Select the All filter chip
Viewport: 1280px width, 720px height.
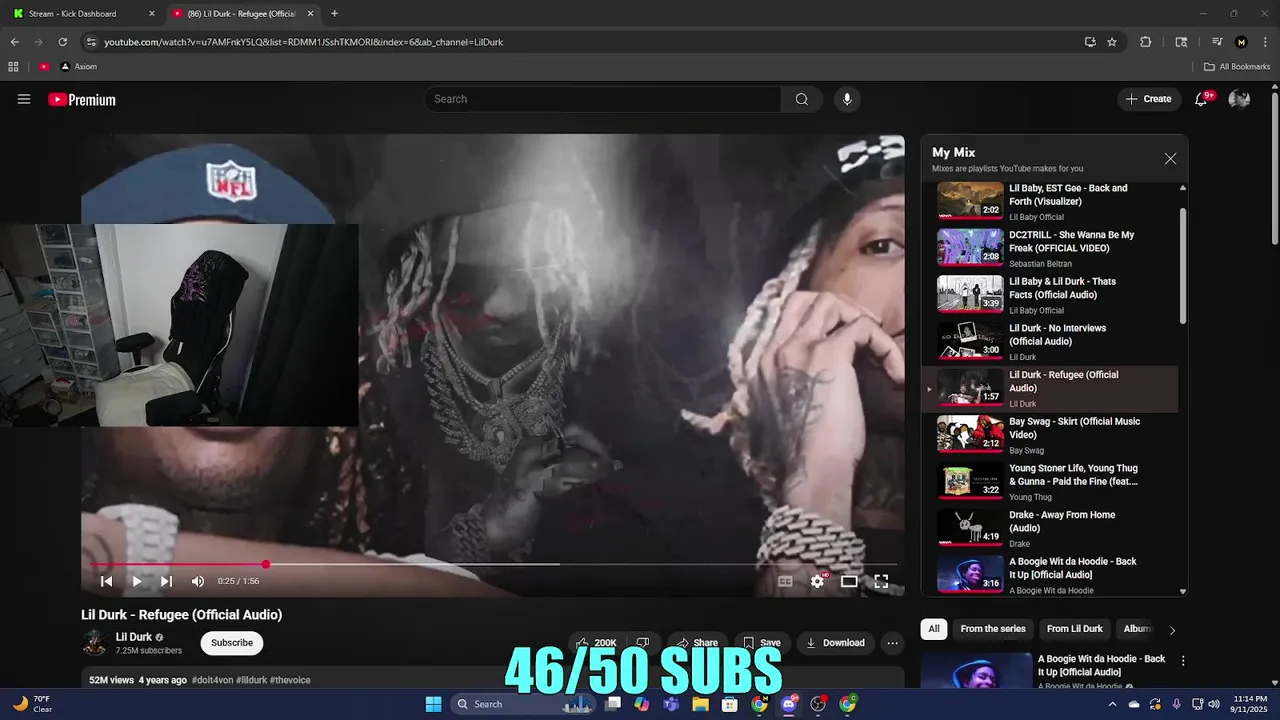coord(934,629)
